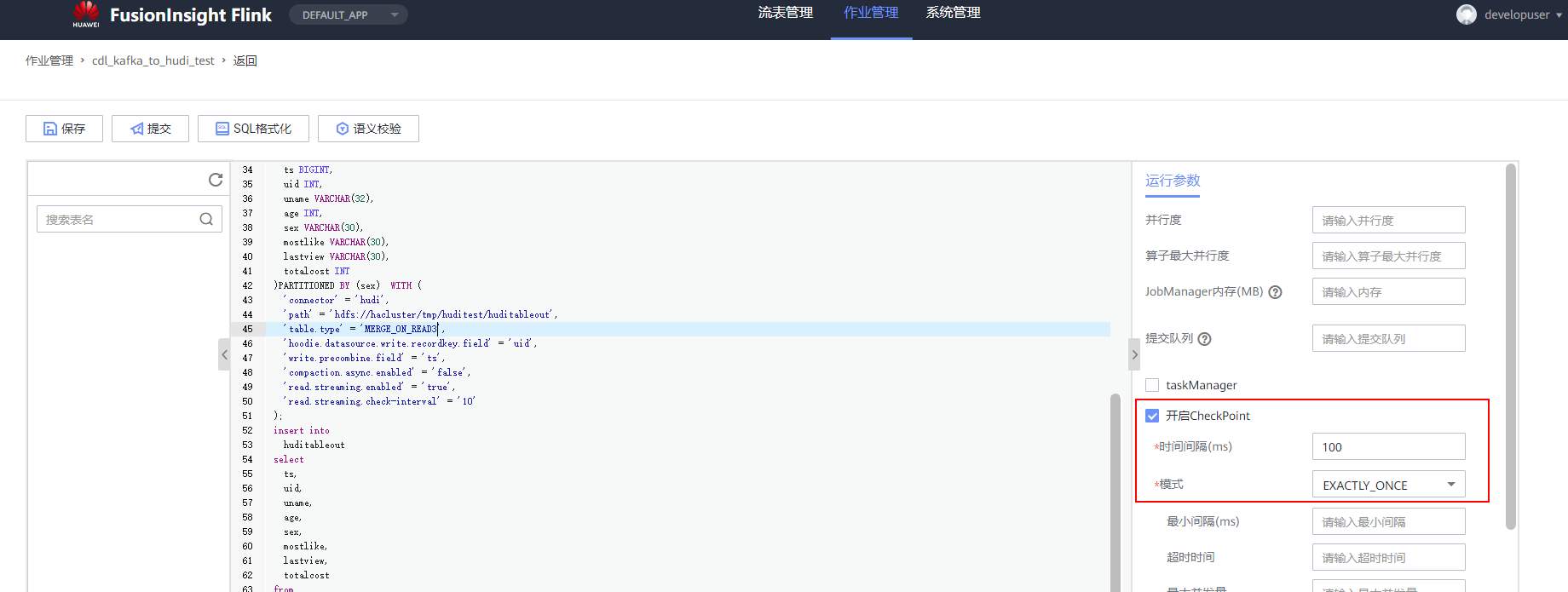This screenshot has width=1568, height=592.
Task: Click the 'connector' = 'hudi' line
Action: tap(336, 300)
